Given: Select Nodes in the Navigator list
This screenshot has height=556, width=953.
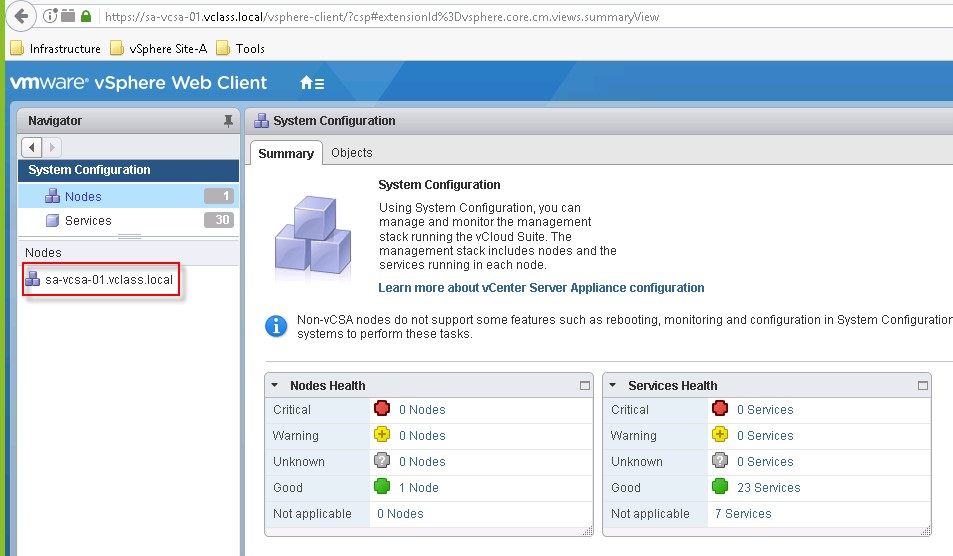Looking at the screenshot, I should (128, 196).
